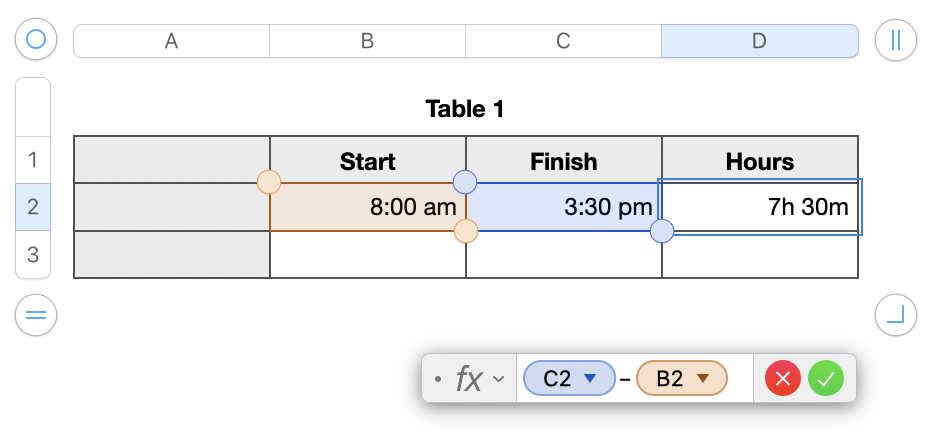Select column C header tab
Screen dimensions: 938x434
pos(563,41)
